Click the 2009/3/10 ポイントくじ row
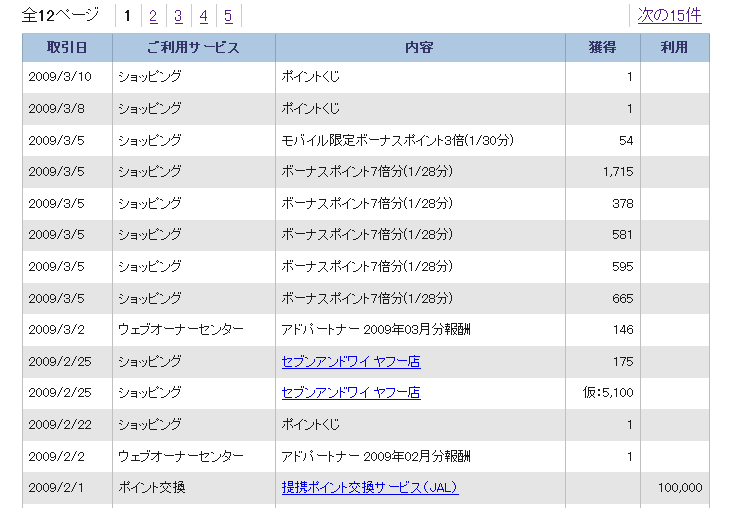 pyautogui.click(x=366, y=77)
